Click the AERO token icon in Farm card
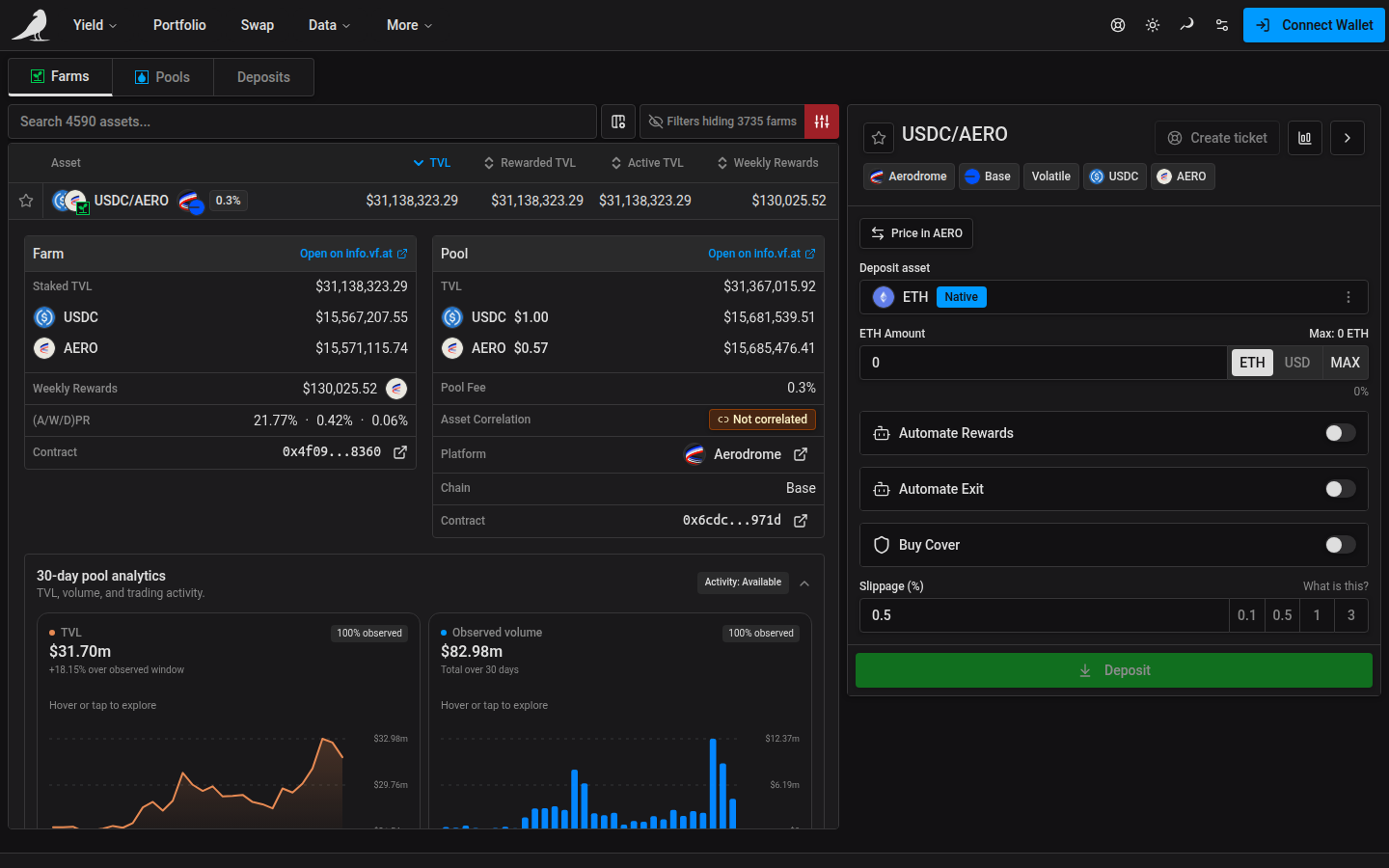 pos(44,348)
